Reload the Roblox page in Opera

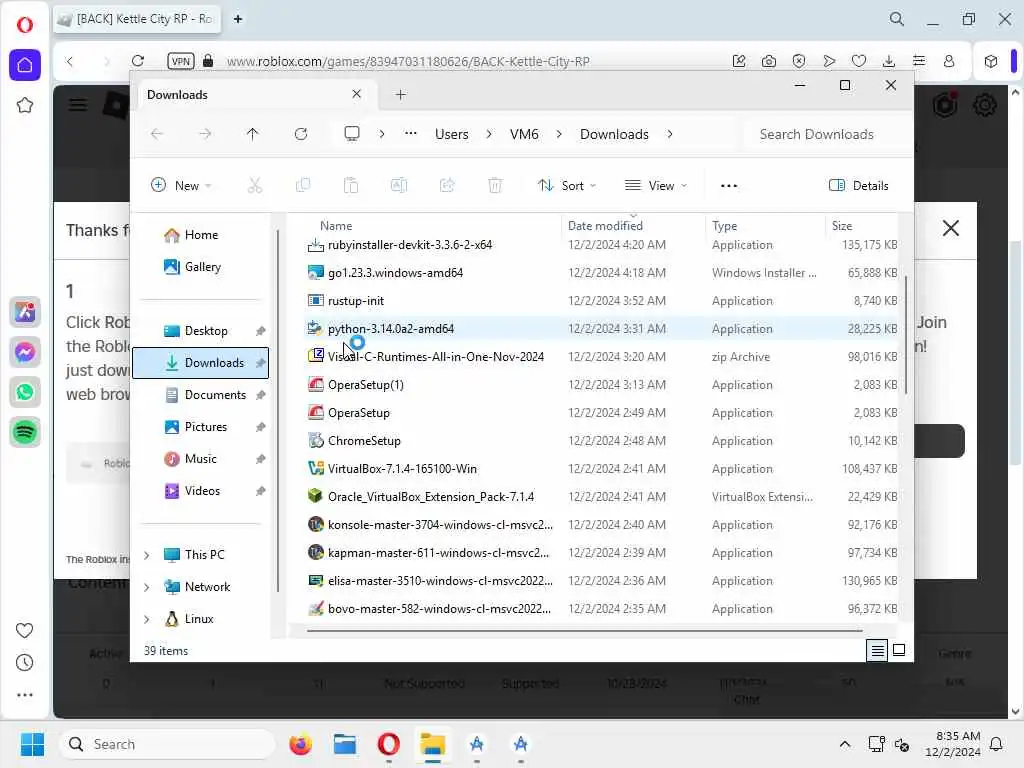pos(138,61)
